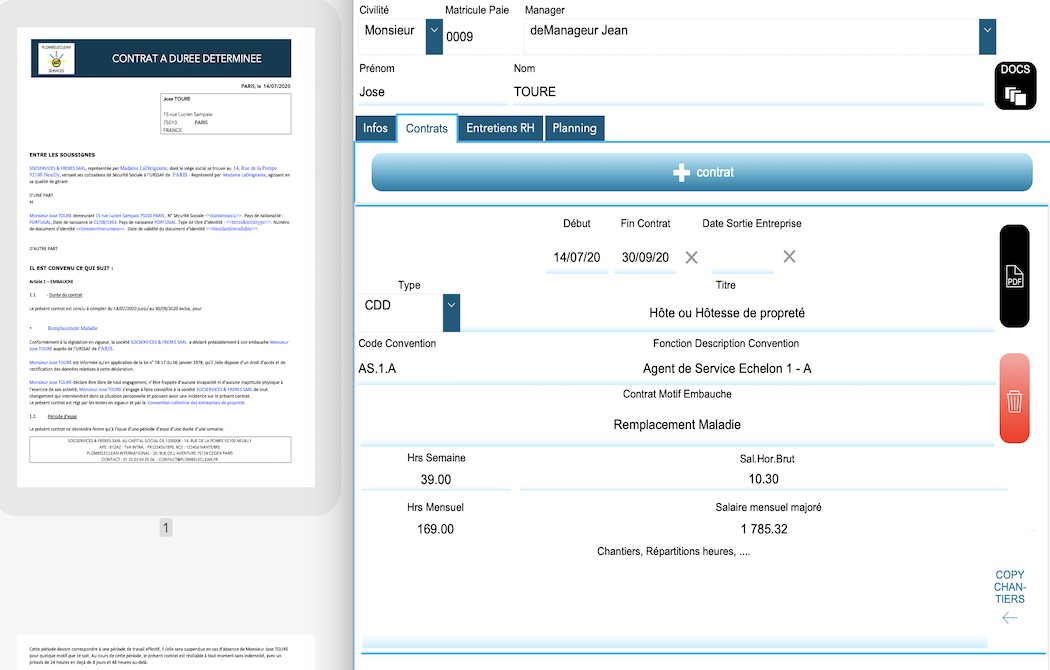The image size is (1050, 670).
Task: Expand the Civilité dropdown
Action: point(434,37)
